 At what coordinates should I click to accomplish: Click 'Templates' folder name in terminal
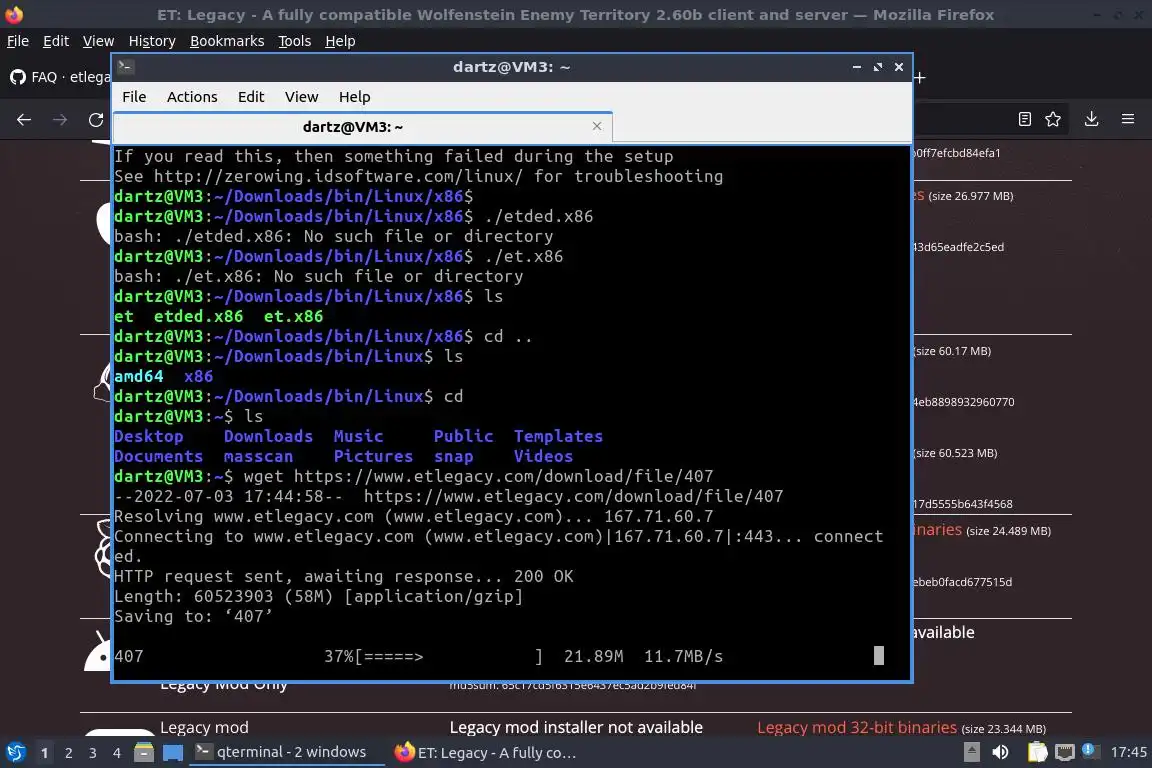[x=558, y=437]
